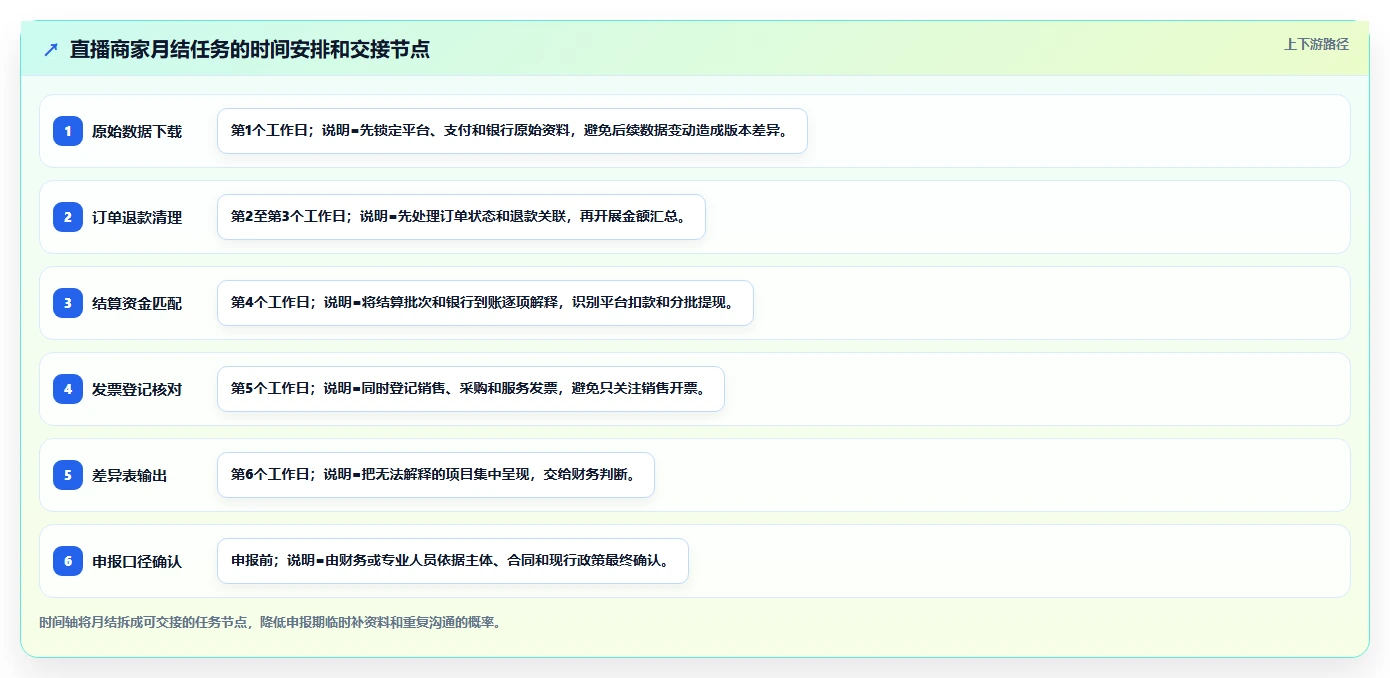This screenshot has height=678, width=1390.
Task: Select the 发票登记核对 step label
Action: [137, 389]
